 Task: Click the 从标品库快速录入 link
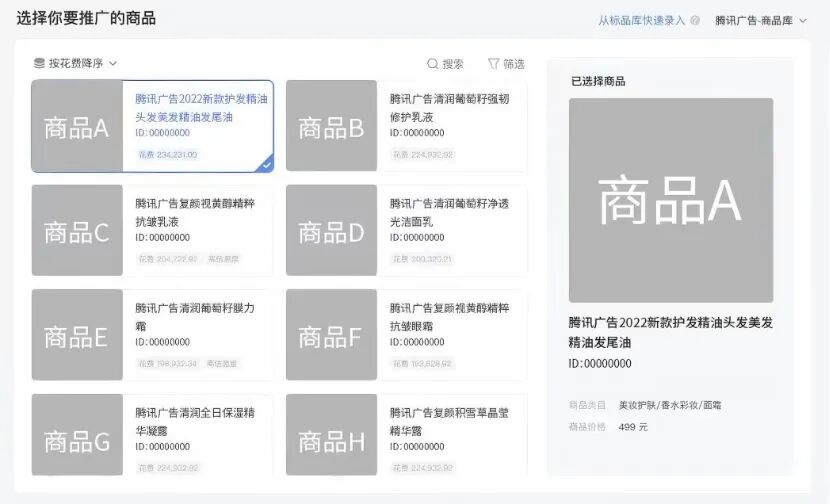point(641,21)
